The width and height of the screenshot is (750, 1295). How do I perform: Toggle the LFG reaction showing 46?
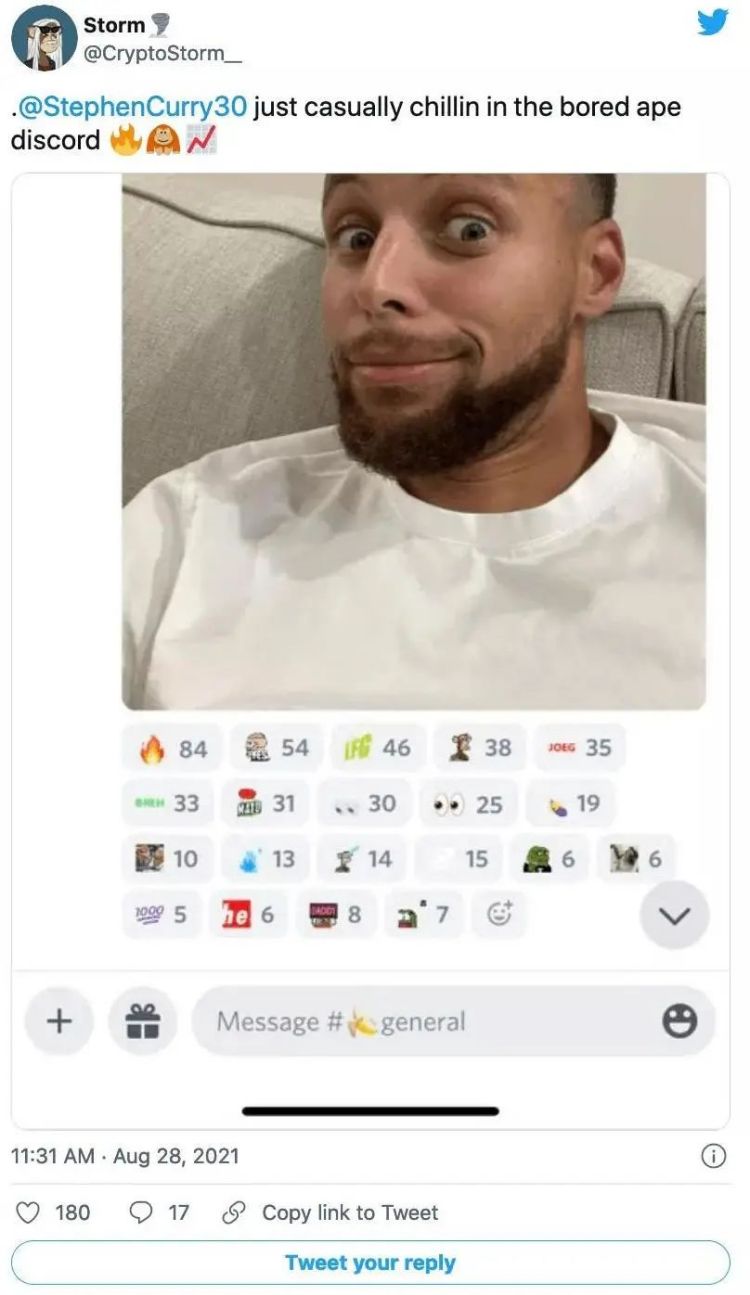377,748
